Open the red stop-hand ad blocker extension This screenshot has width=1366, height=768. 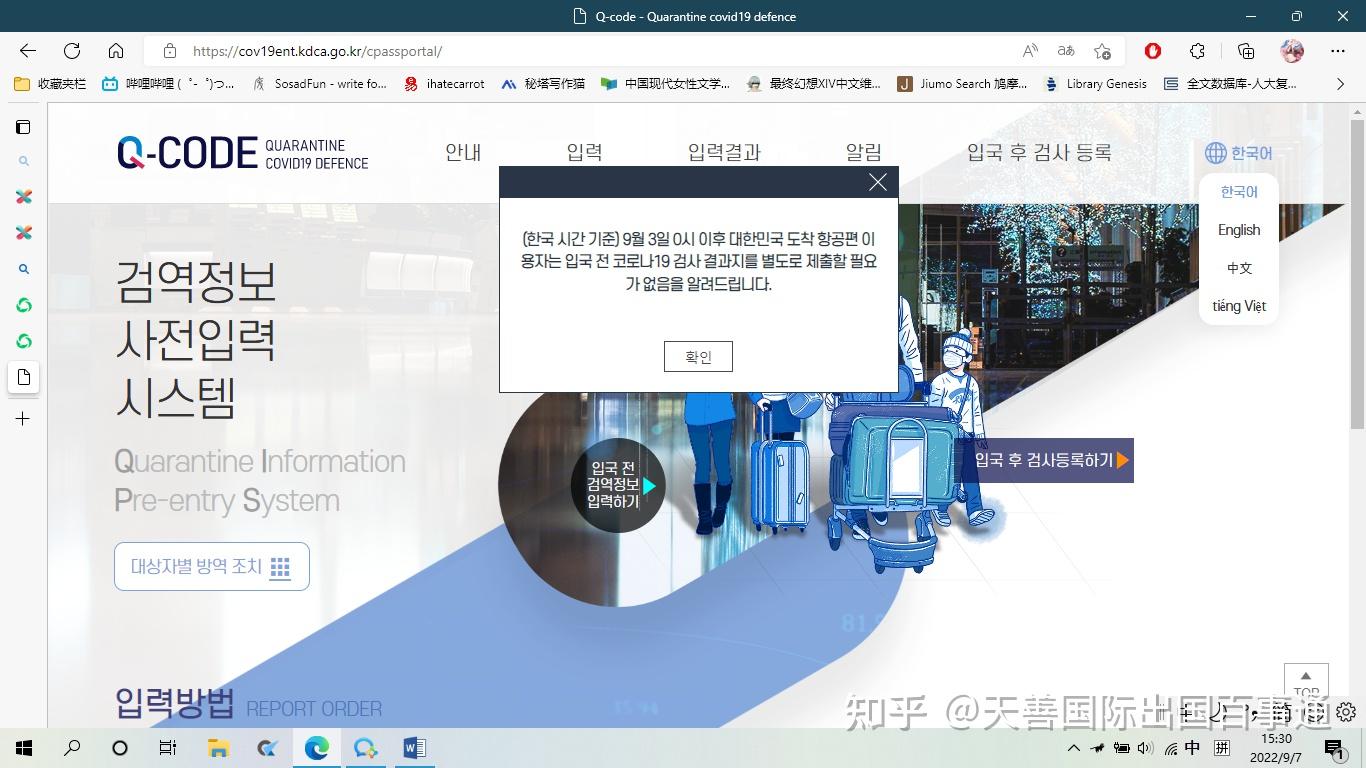(x=1153, y=51)
